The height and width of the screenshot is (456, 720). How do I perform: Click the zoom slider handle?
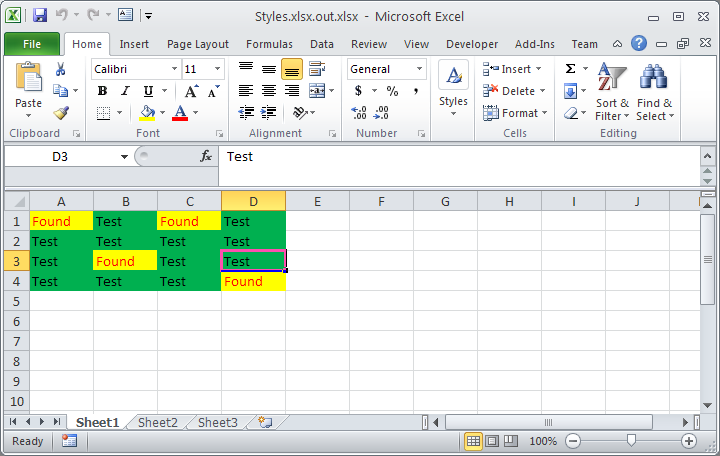pyautogui.click(x=630, y=441)
